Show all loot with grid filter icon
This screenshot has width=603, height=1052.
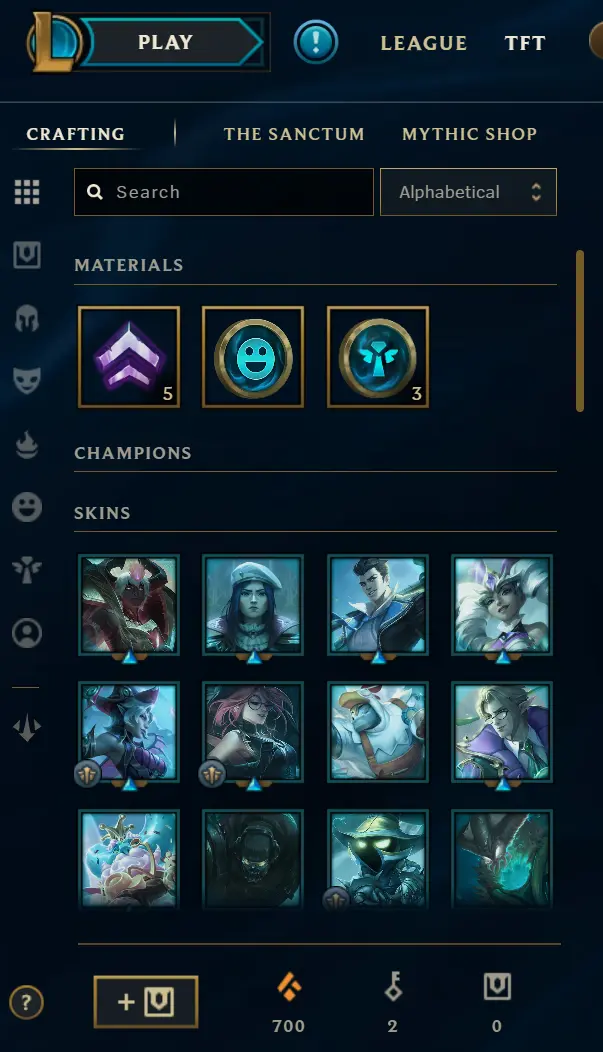(x=27, y=193)
